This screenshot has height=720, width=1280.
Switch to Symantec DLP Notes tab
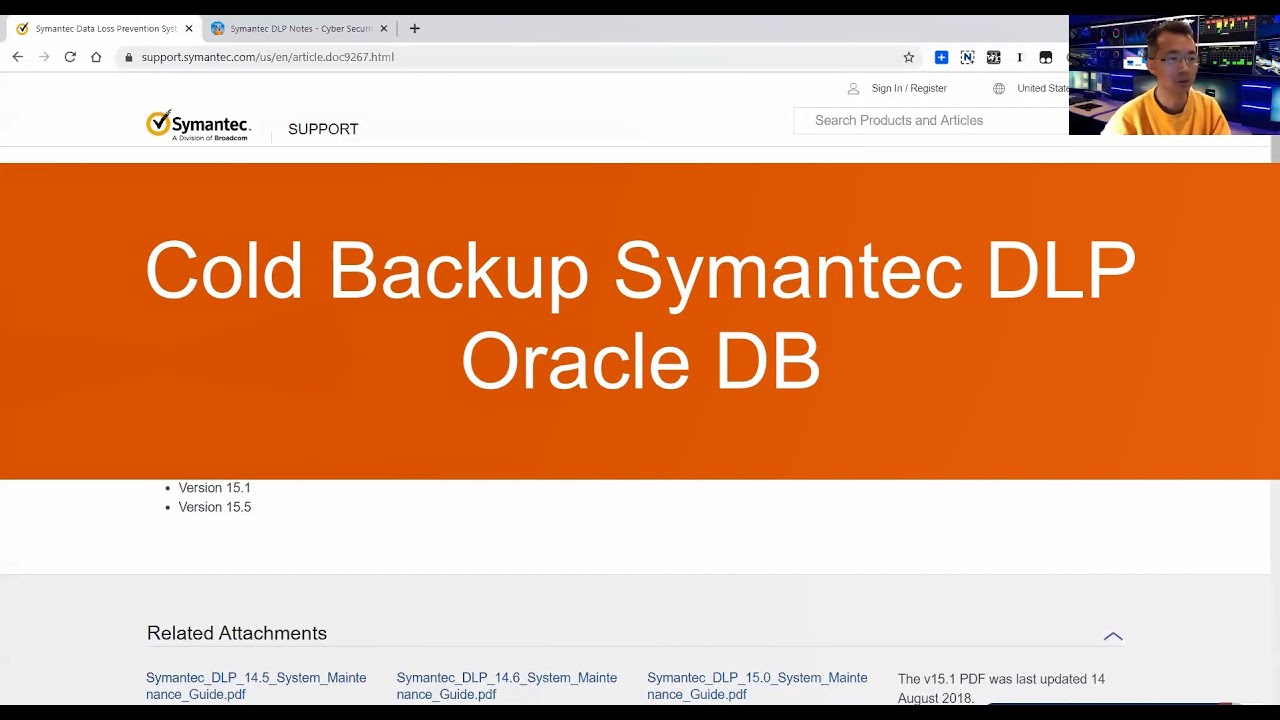point(299,29)
